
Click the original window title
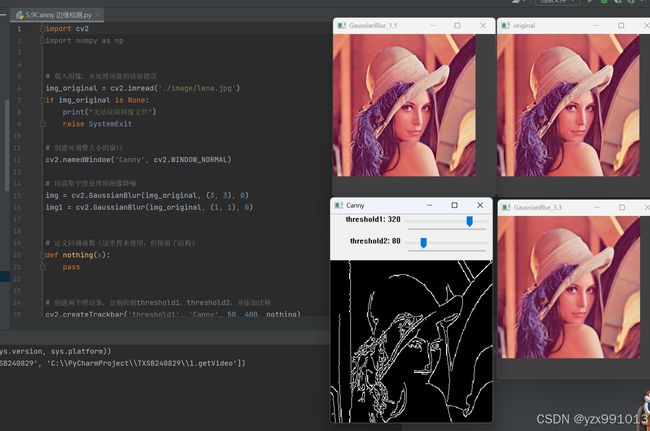click(524, 26)
